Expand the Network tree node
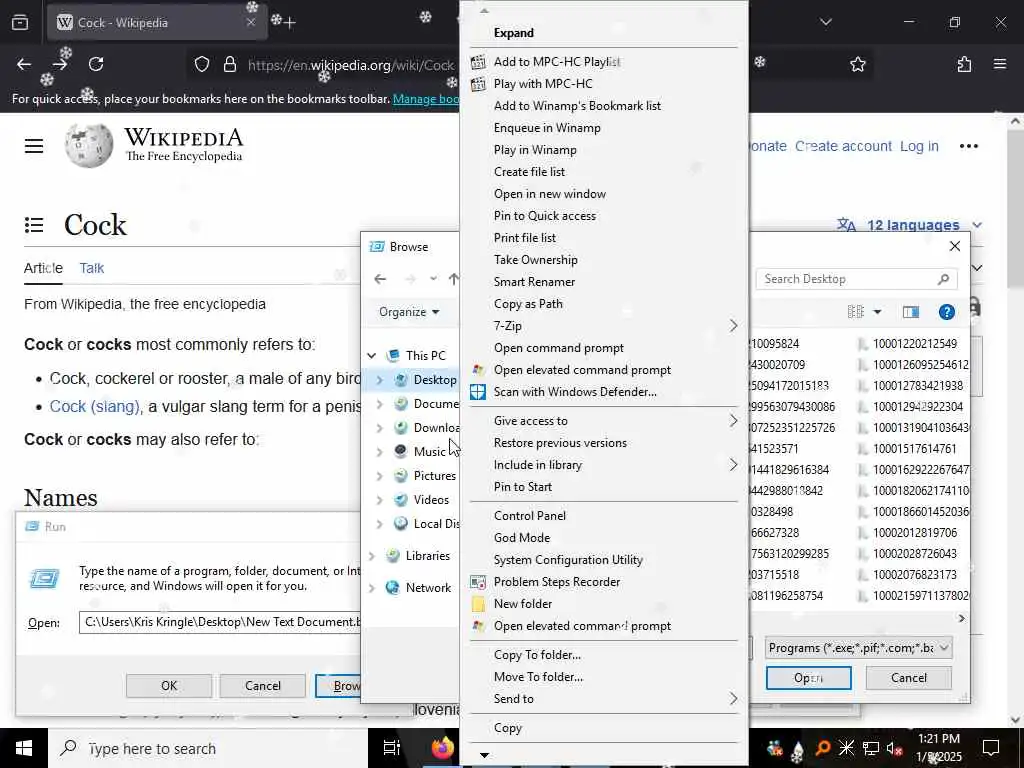 tap(372, 588)
